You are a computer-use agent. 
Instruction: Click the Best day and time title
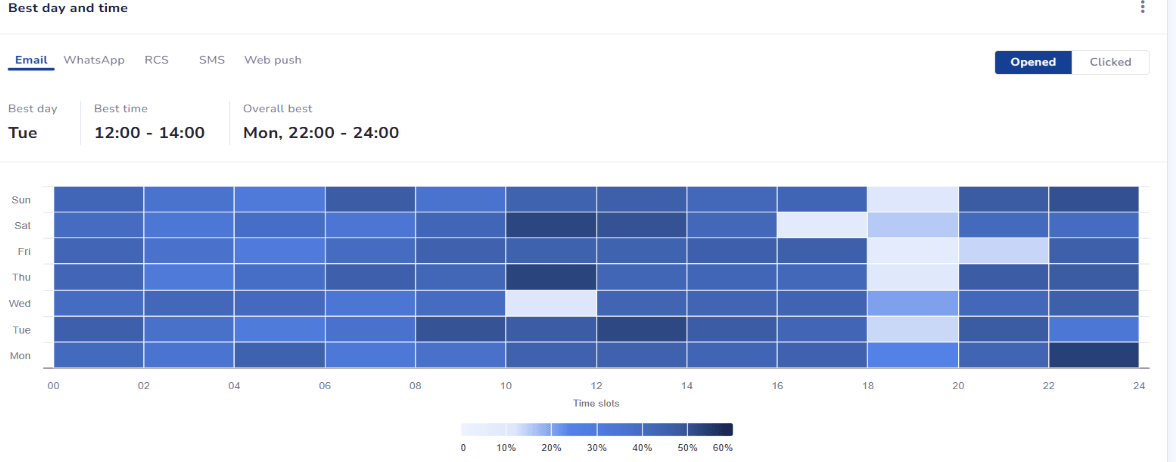pos(68,8)
